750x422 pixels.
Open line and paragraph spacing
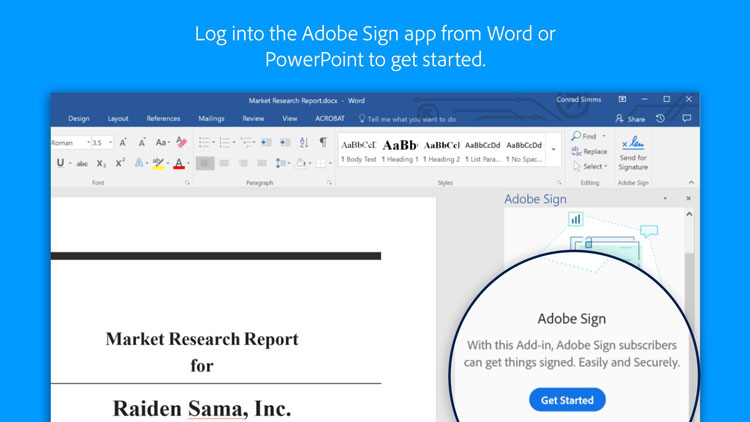pyautogui.click(x=280, y=163)
